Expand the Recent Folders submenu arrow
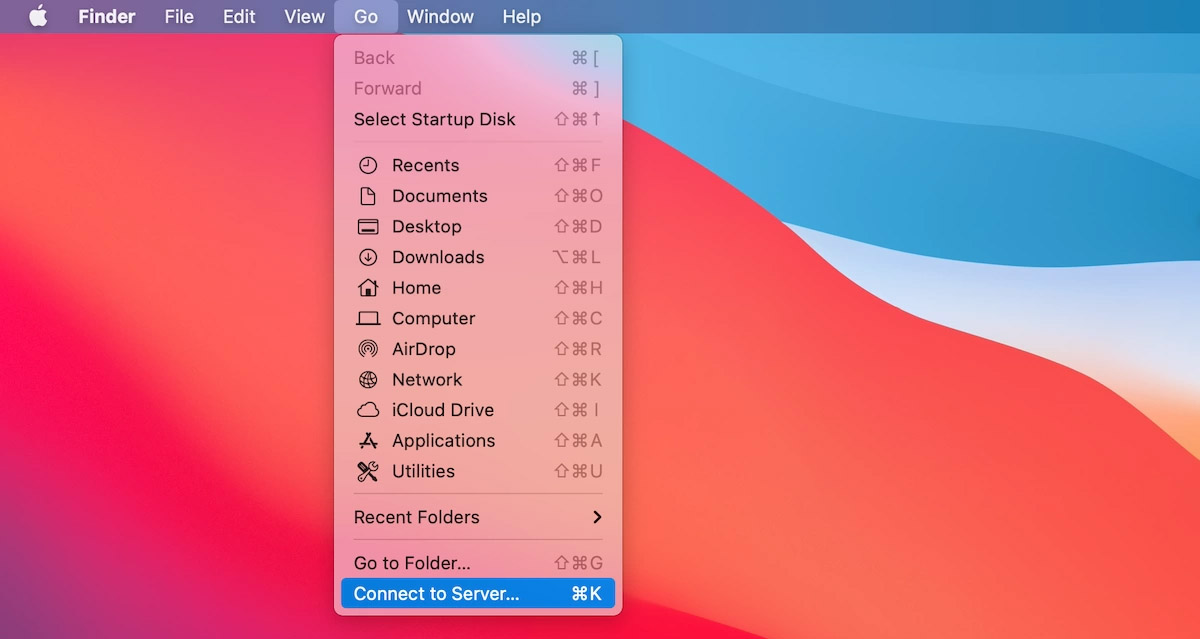 pos(597,517)
